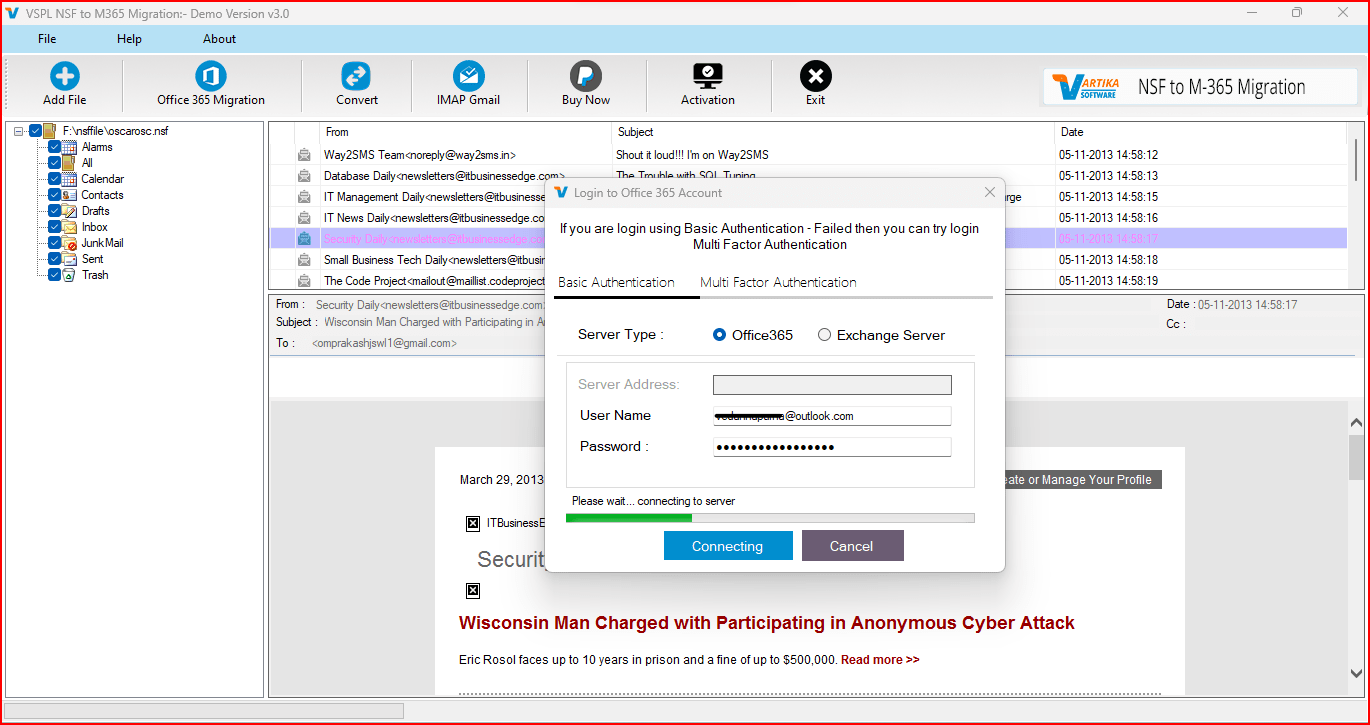This screenshot has height=725, width=1370.
Task: Select the Exchange Server radio button
Action: point(824,335)
